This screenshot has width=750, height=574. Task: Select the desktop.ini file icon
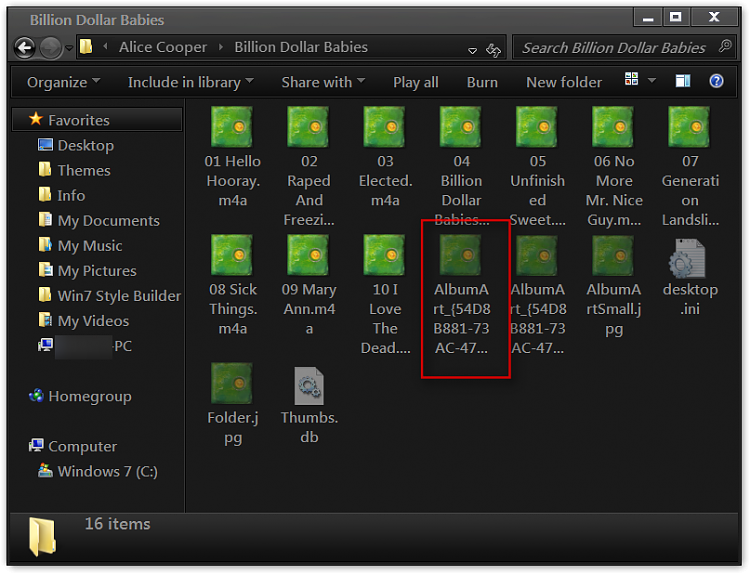[x=687, y=259]
